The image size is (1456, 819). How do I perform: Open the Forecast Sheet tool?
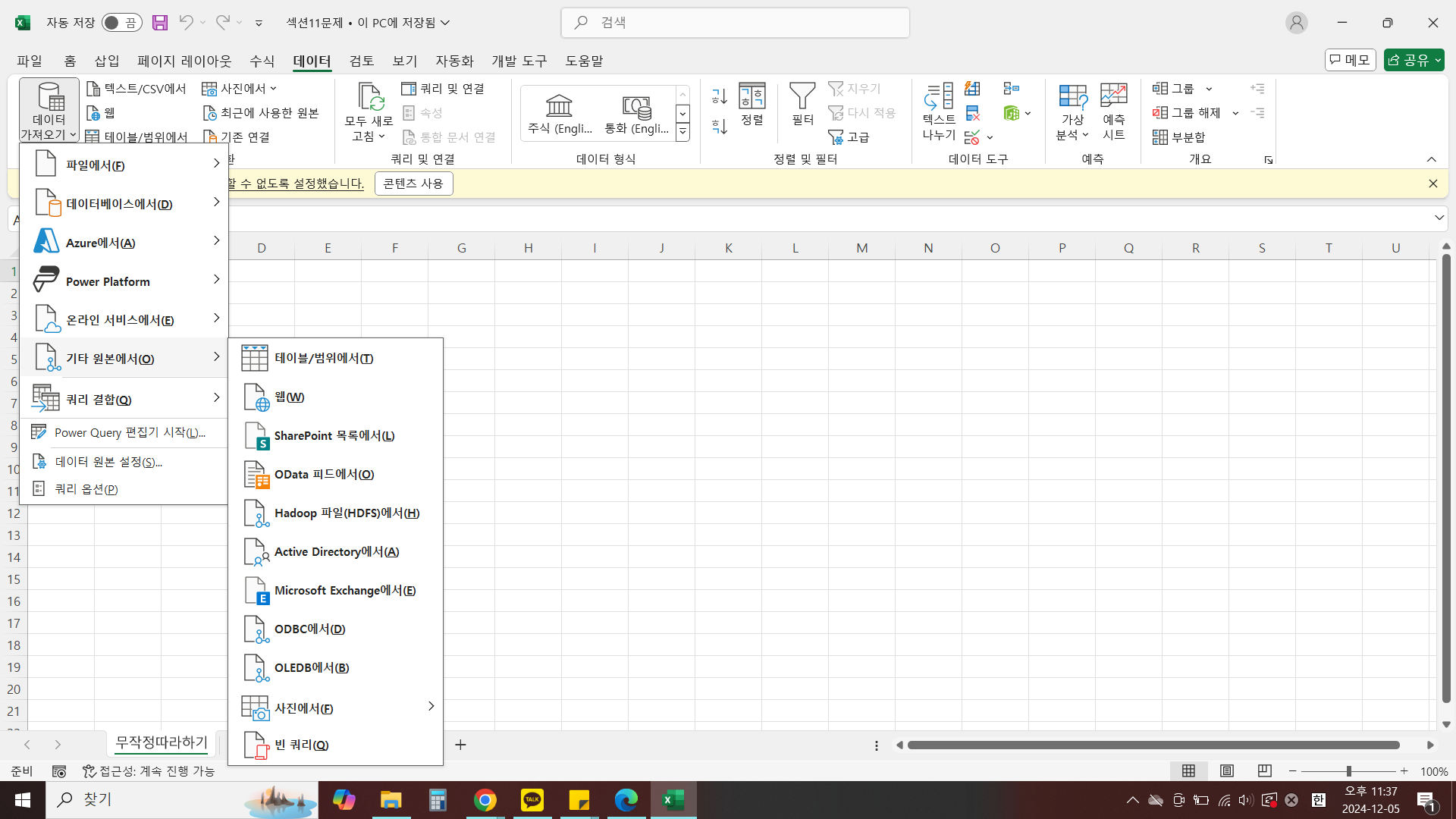1113,97
